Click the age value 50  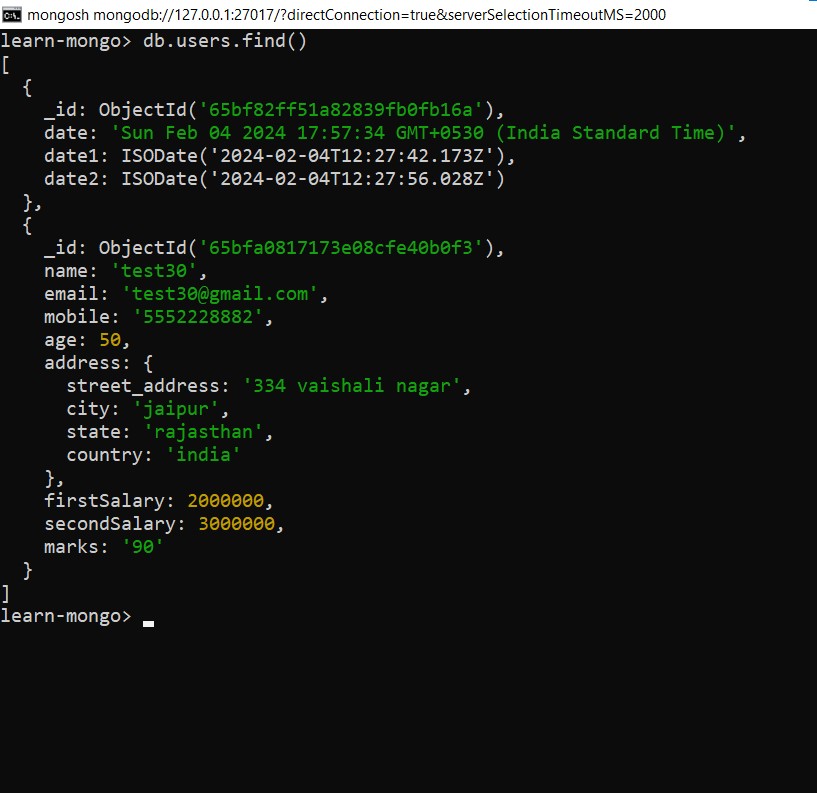110,340
